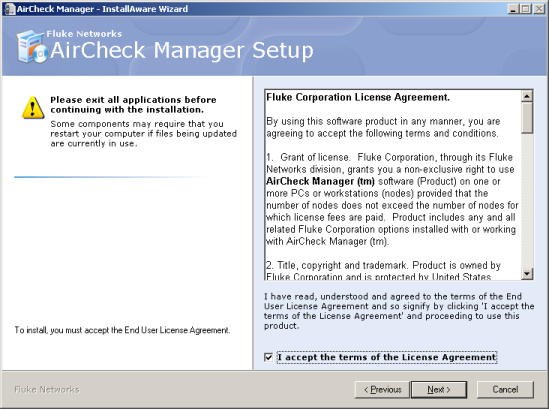Click the Next button to proceed
This screenshot has height=409, width=549.
tap(439, 390)
